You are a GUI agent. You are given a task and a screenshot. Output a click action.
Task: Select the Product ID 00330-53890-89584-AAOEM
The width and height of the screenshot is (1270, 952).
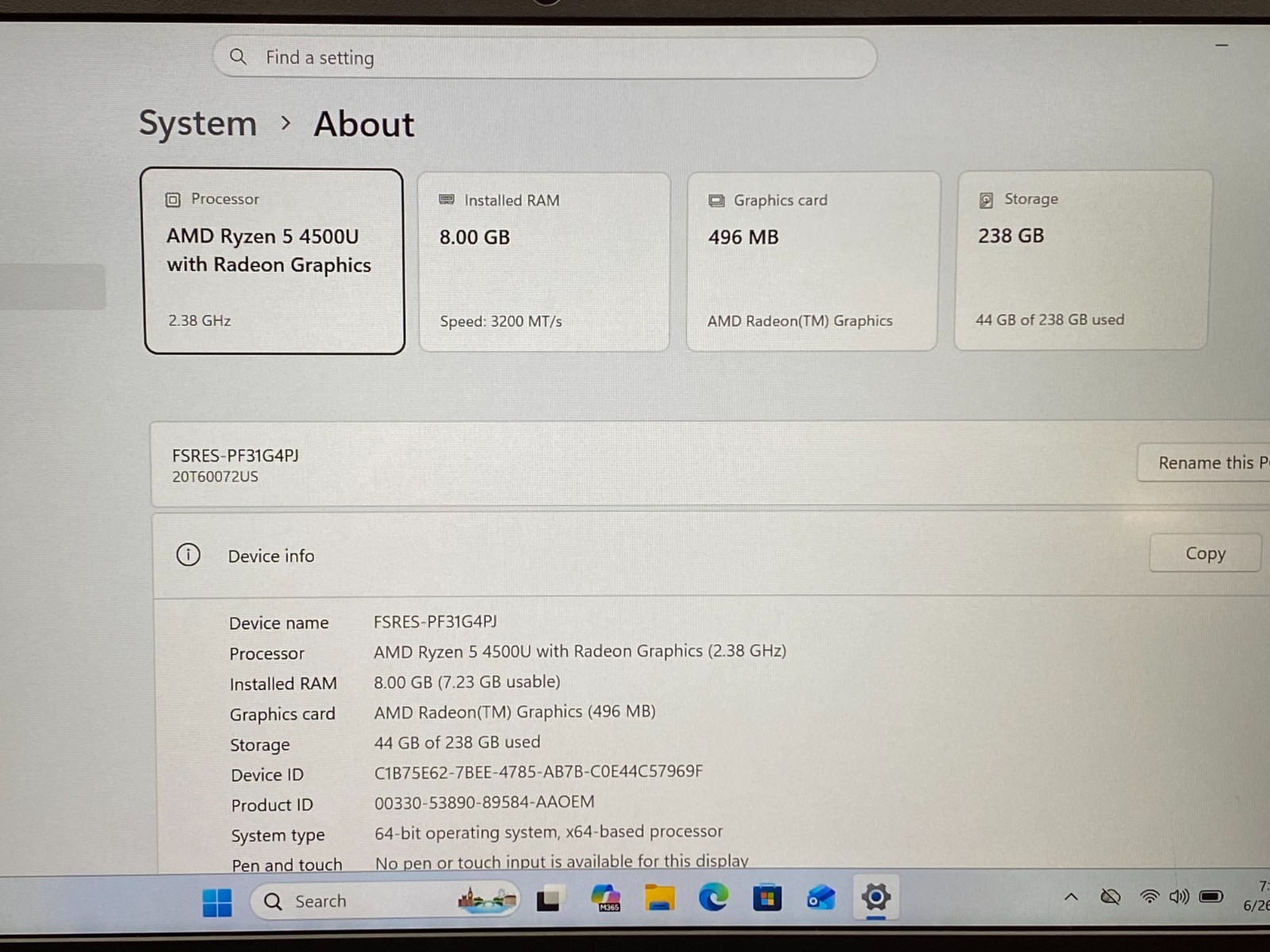(x=484, y=802)
